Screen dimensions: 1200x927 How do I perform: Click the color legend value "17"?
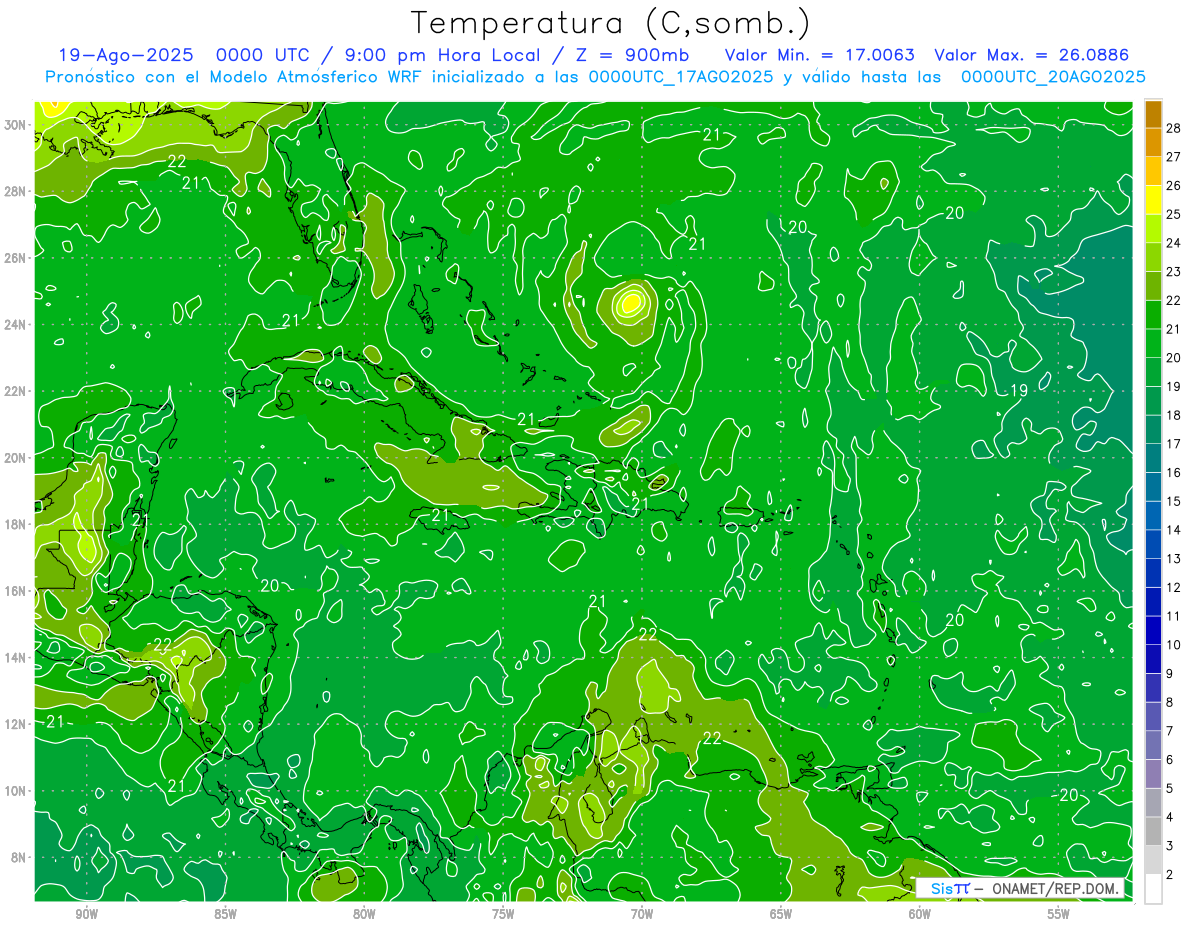(x=1174, y=444)
